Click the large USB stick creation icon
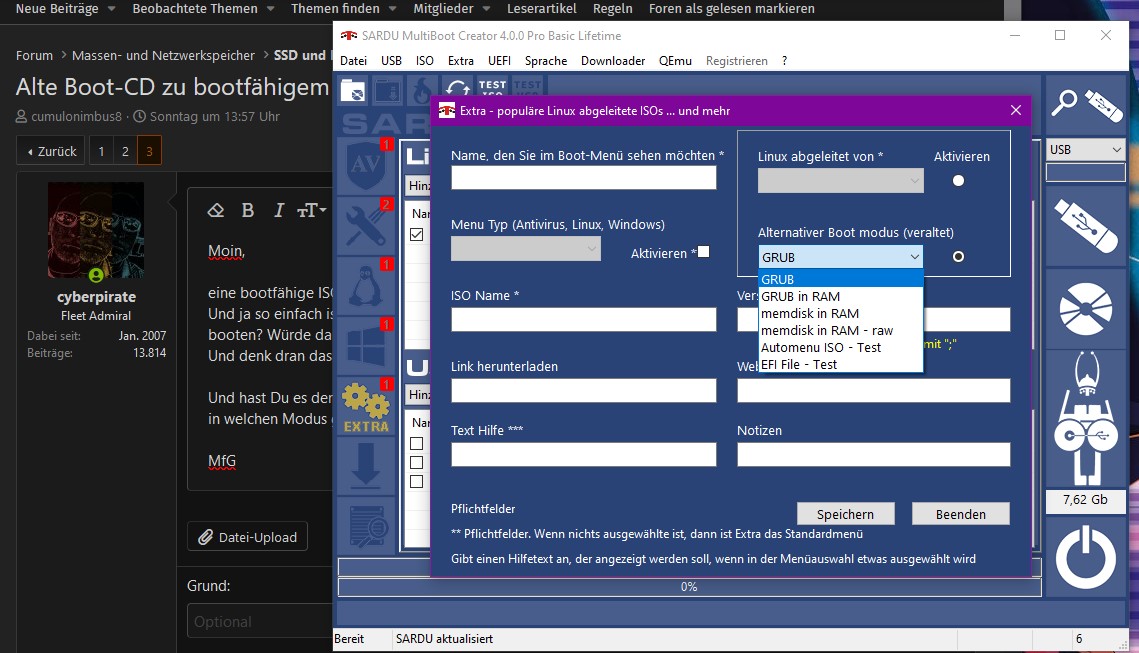1139x653 pixels. (1085, 227)
